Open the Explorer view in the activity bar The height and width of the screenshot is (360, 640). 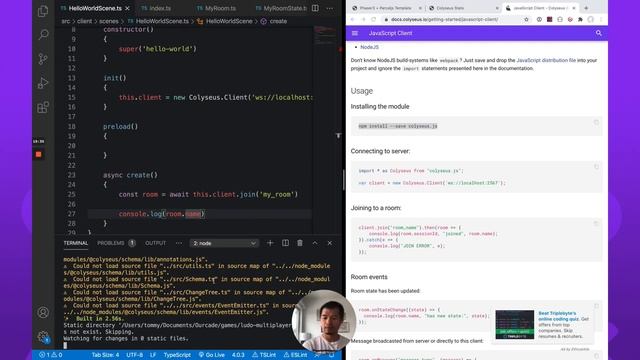click(x=43, y=11)
